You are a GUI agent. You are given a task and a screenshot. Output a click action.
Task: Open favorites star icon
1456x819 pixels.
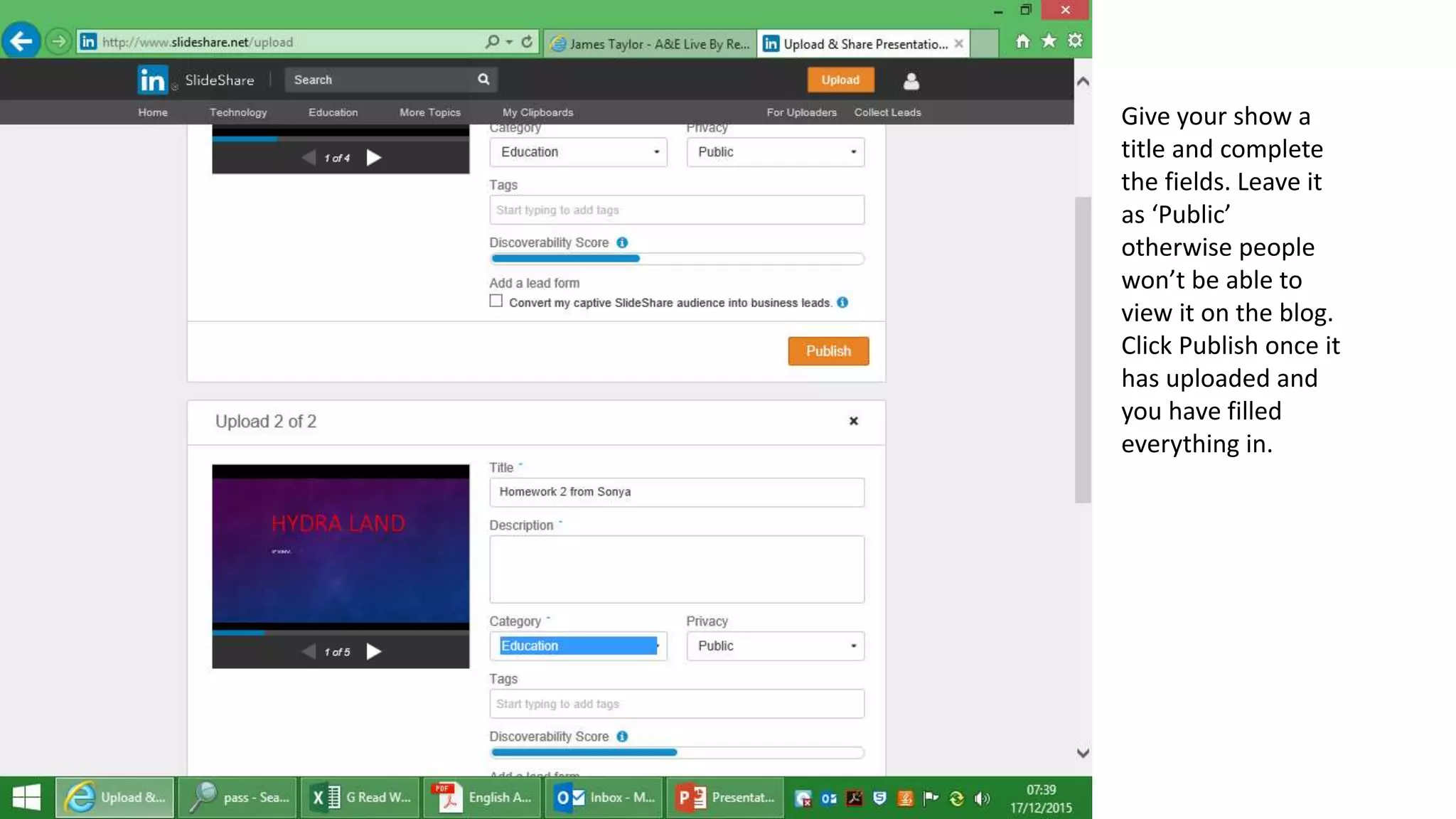tap(1049, 41)
